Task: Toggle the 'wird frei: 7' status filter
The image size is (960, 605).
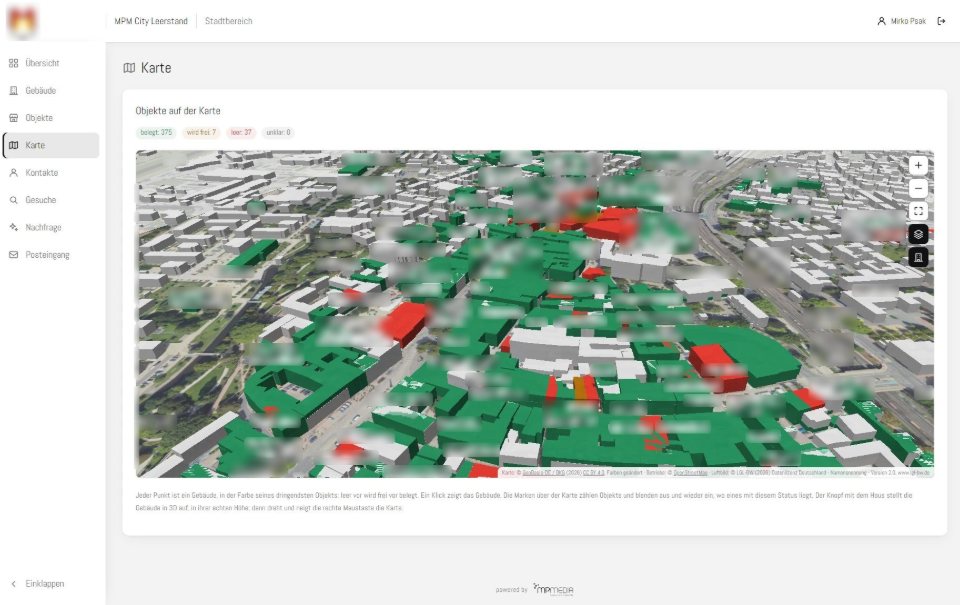Action: tap(201, 132)
